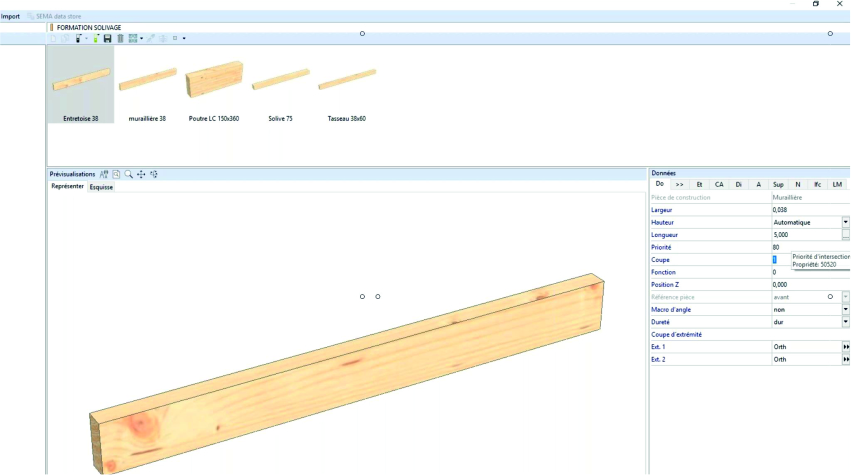Click the grid view icon in toolbar
This screenshot has height=475, width=851.
(133, 38)
